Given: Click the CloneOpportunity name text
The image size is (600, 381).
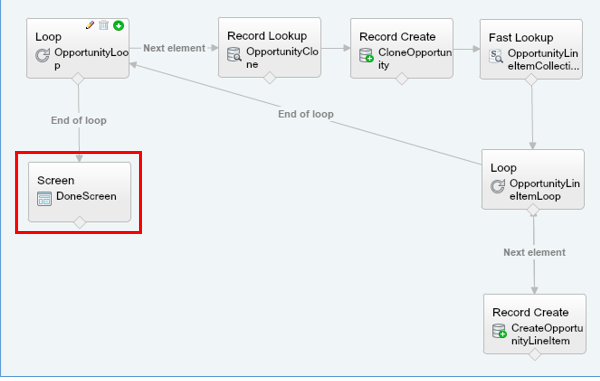Looking at the screenshot, I should [x=415, y=59].
